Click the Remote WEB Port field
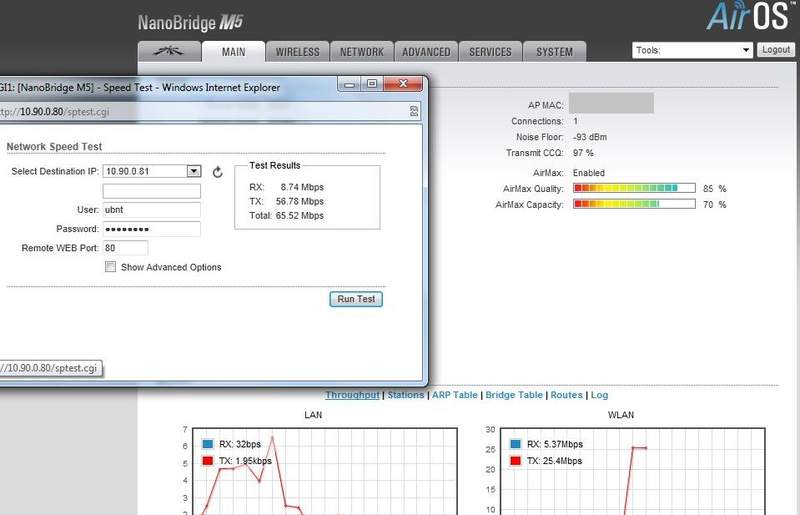Viewport: 800px width, 515px height. 126,248
